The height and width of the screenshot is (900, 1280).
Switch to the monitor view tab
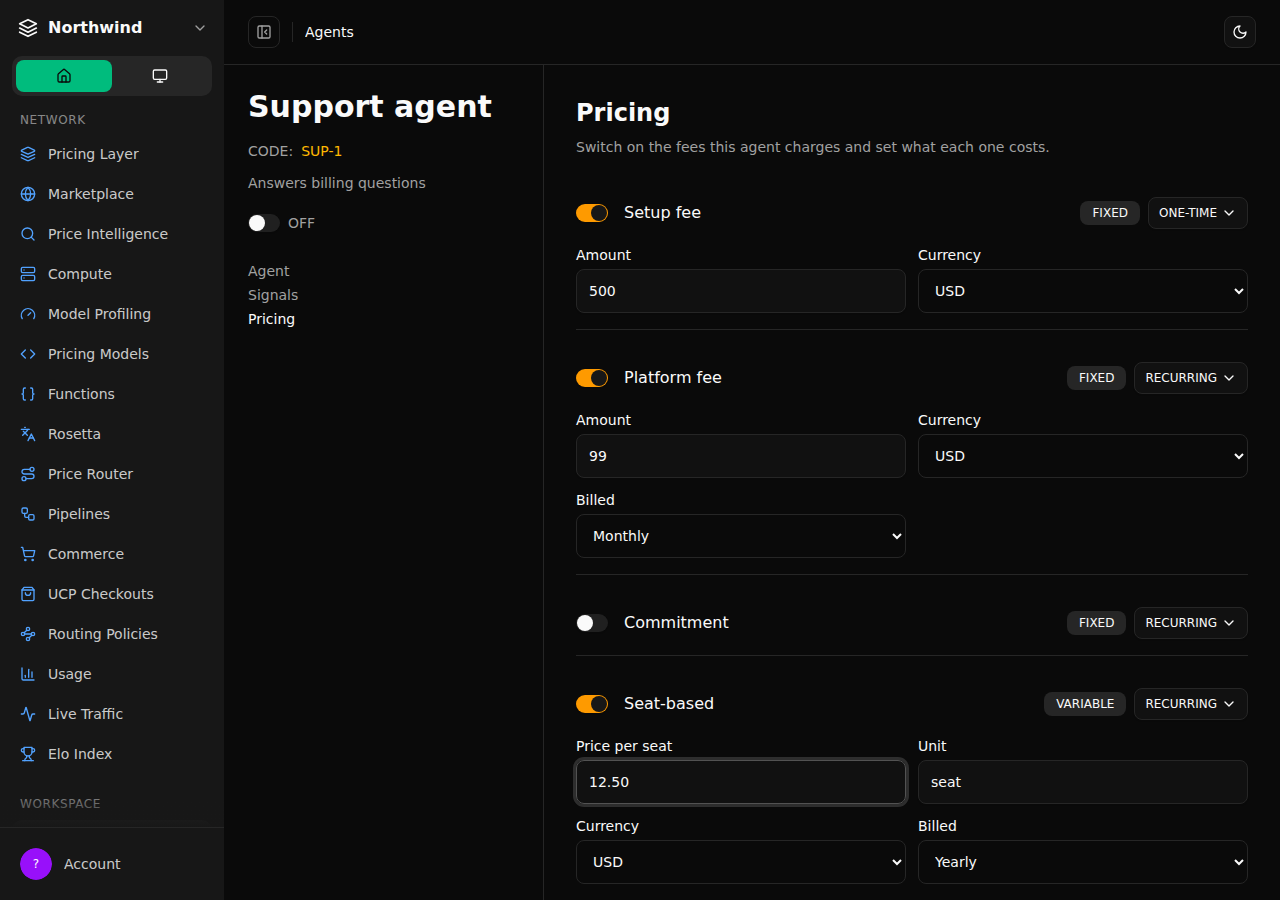pos(160,76)
